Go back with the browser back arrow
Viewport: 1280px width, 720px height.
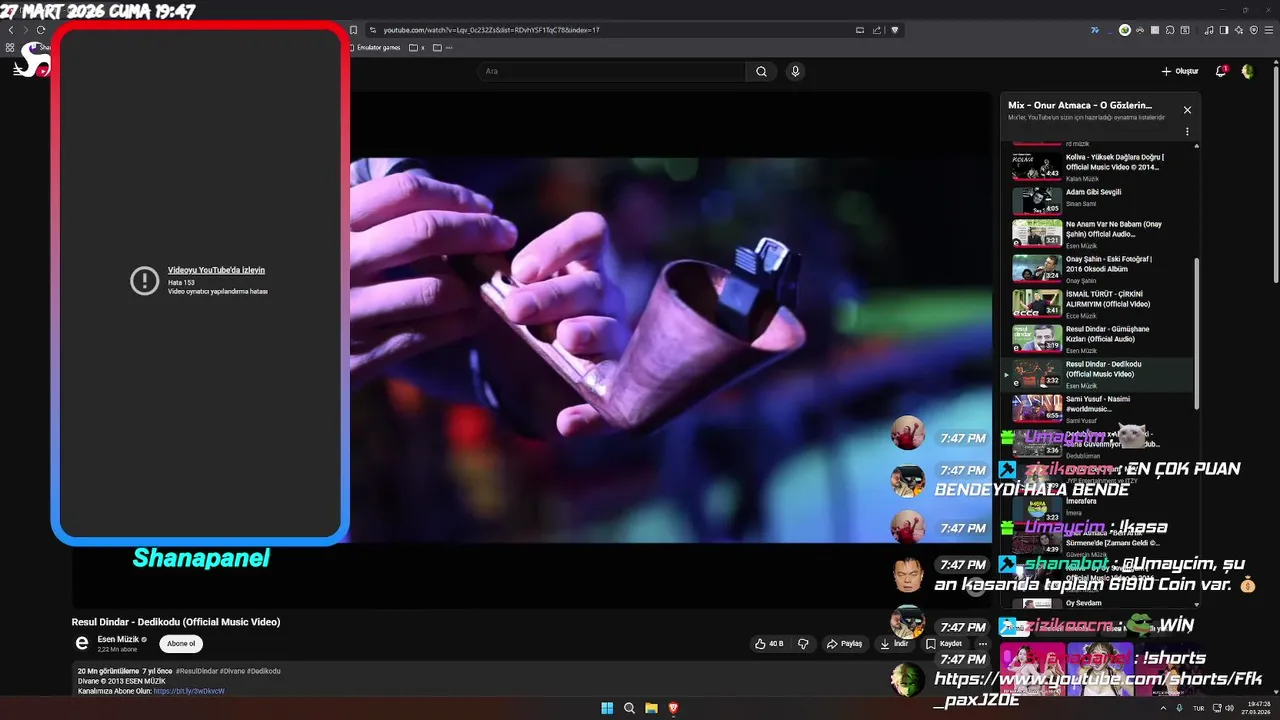[11, 30]
